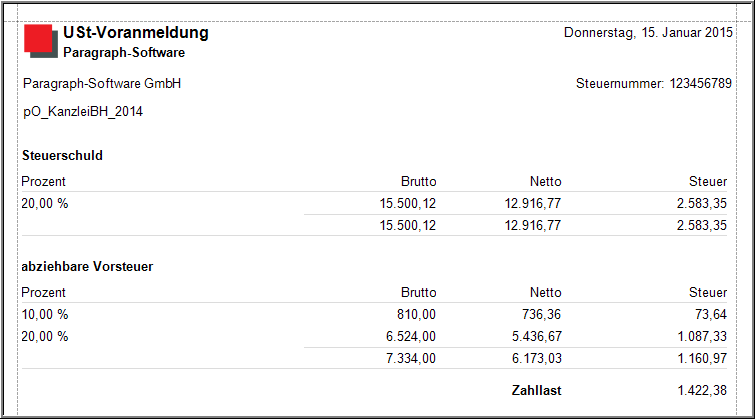The height and width of the screenshot is (419, 755).
Task: Click the Zahllast label
Action: click(x=536, y=391)
